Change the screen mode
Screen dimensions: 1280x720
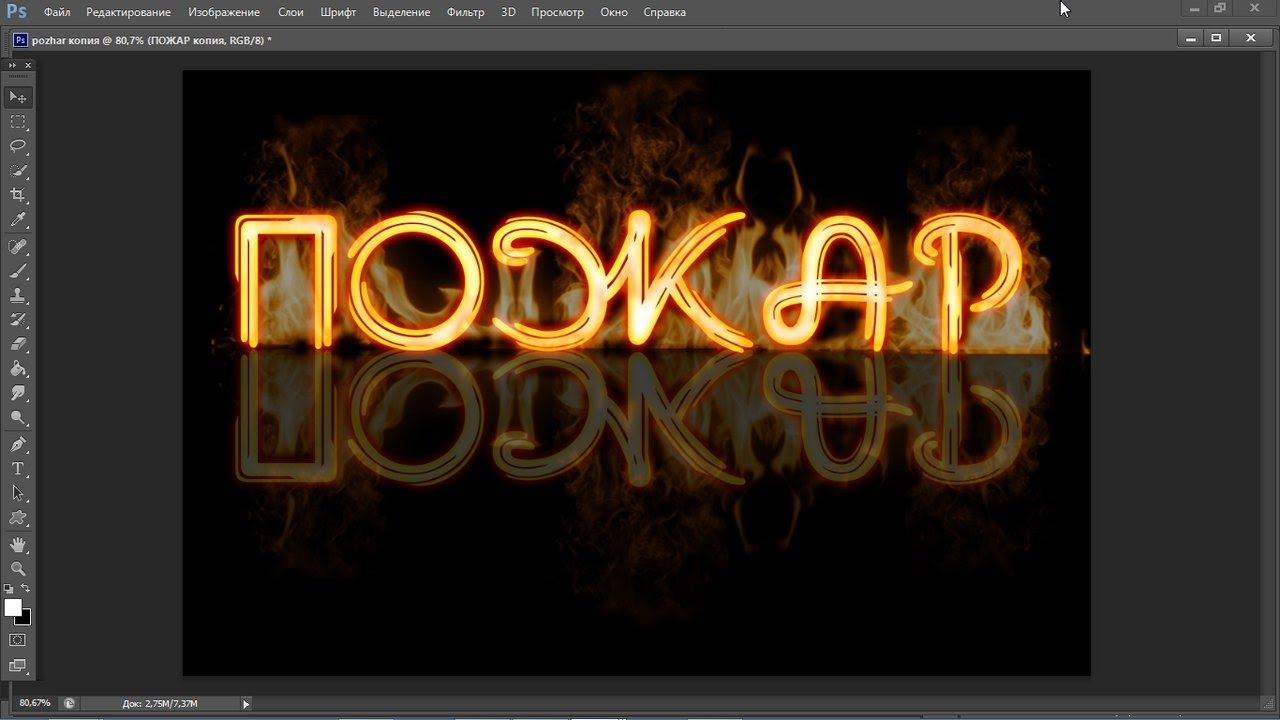[x=18, y=665]
